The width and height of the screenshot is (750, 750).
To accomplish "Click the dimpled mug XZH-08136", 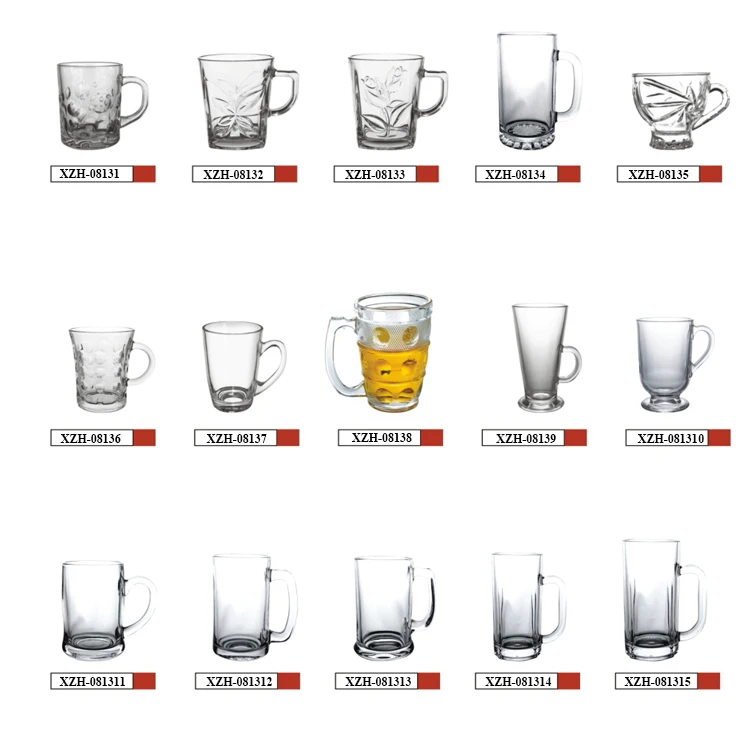I will click(112, 369).
